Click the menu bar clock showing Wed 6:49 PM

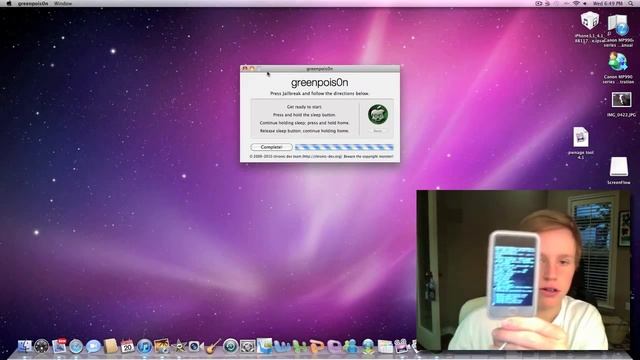[608, 3]
